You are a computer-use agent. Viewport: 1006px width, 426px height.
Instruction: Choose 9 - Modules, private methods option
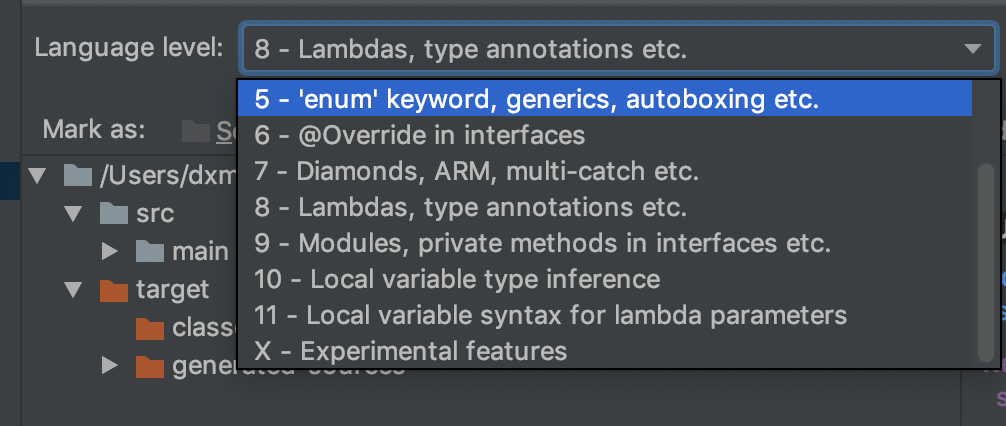(x=604, y=243)
